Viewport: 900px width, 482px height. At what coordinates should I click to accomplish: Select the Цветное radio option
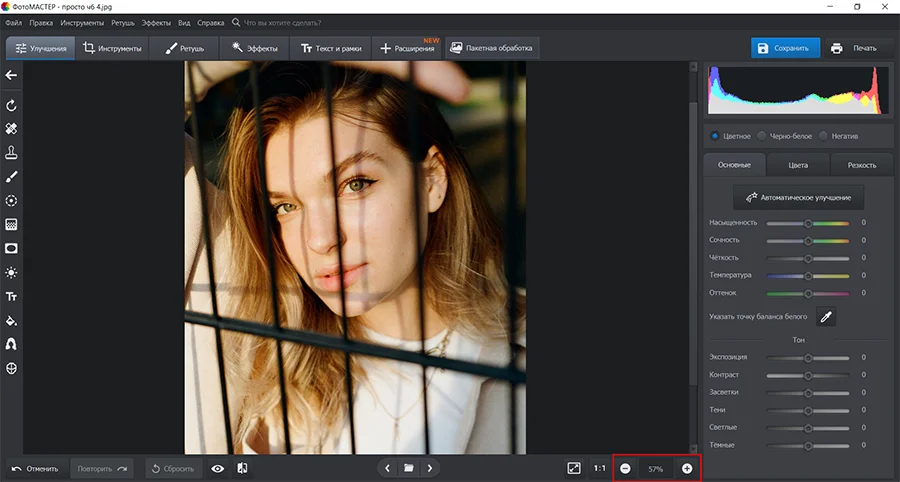(714, 136)
